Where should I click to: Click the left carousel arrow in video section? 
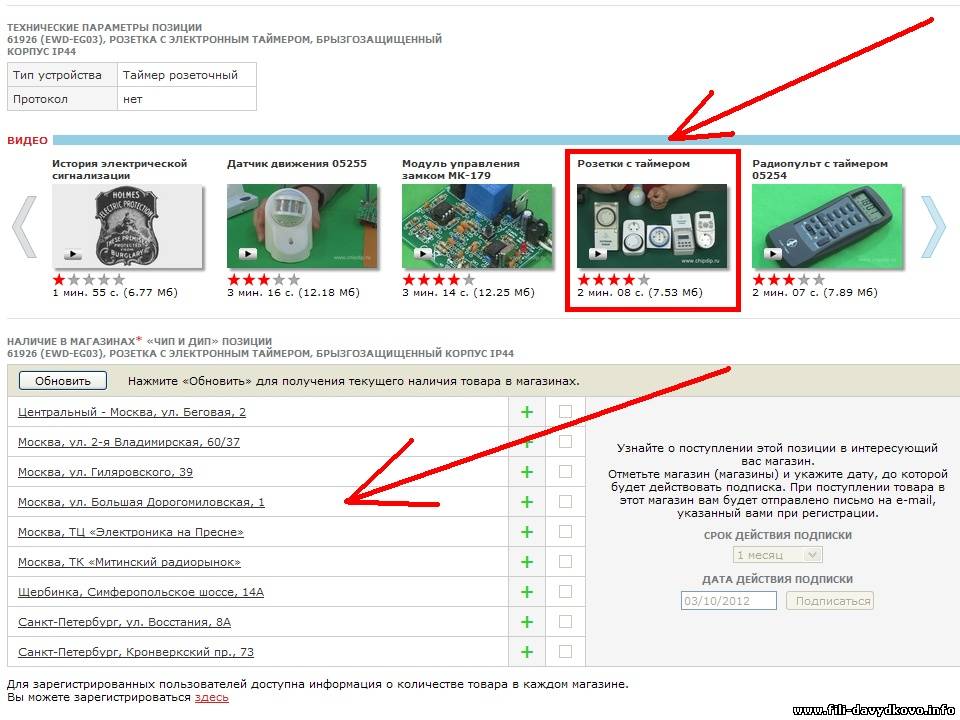[25, 227]
